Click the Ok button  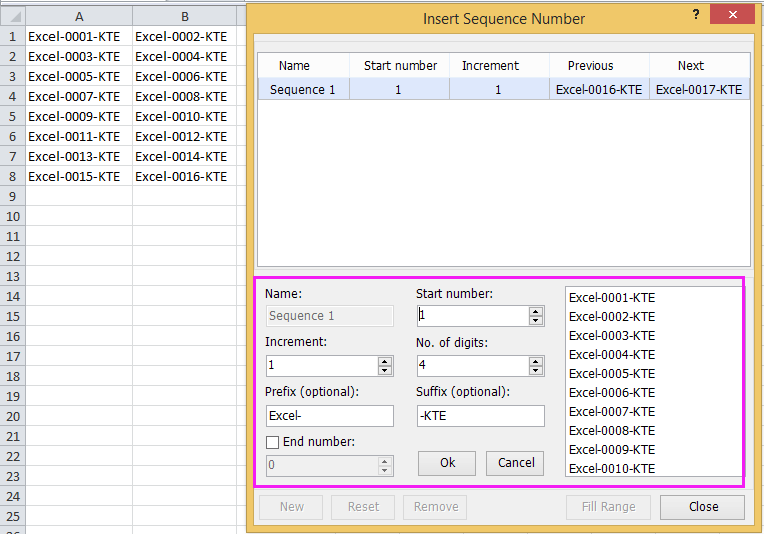447,463
